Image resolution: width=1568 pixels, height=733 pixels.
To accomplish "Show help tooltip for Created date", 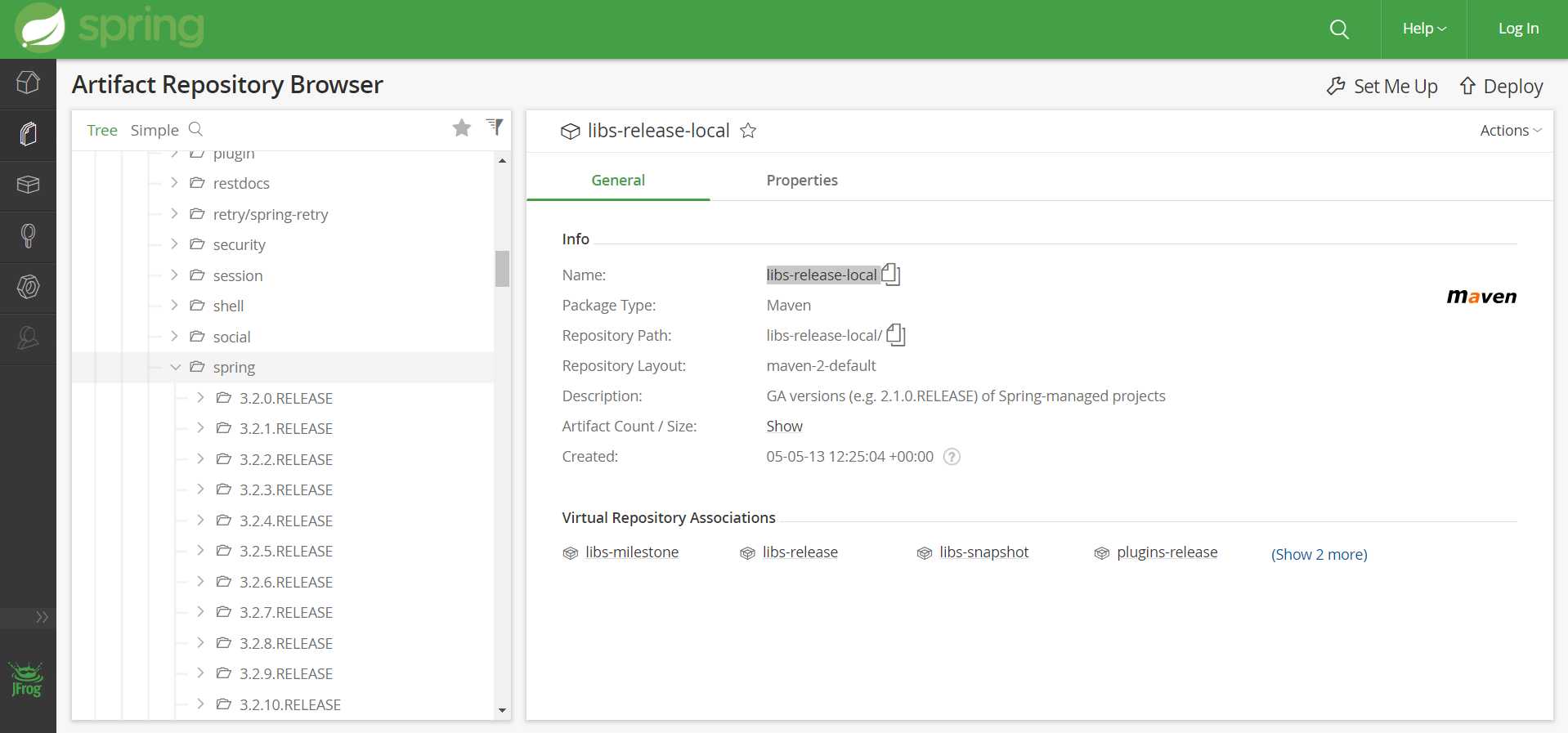I will (x=952, y=457).
